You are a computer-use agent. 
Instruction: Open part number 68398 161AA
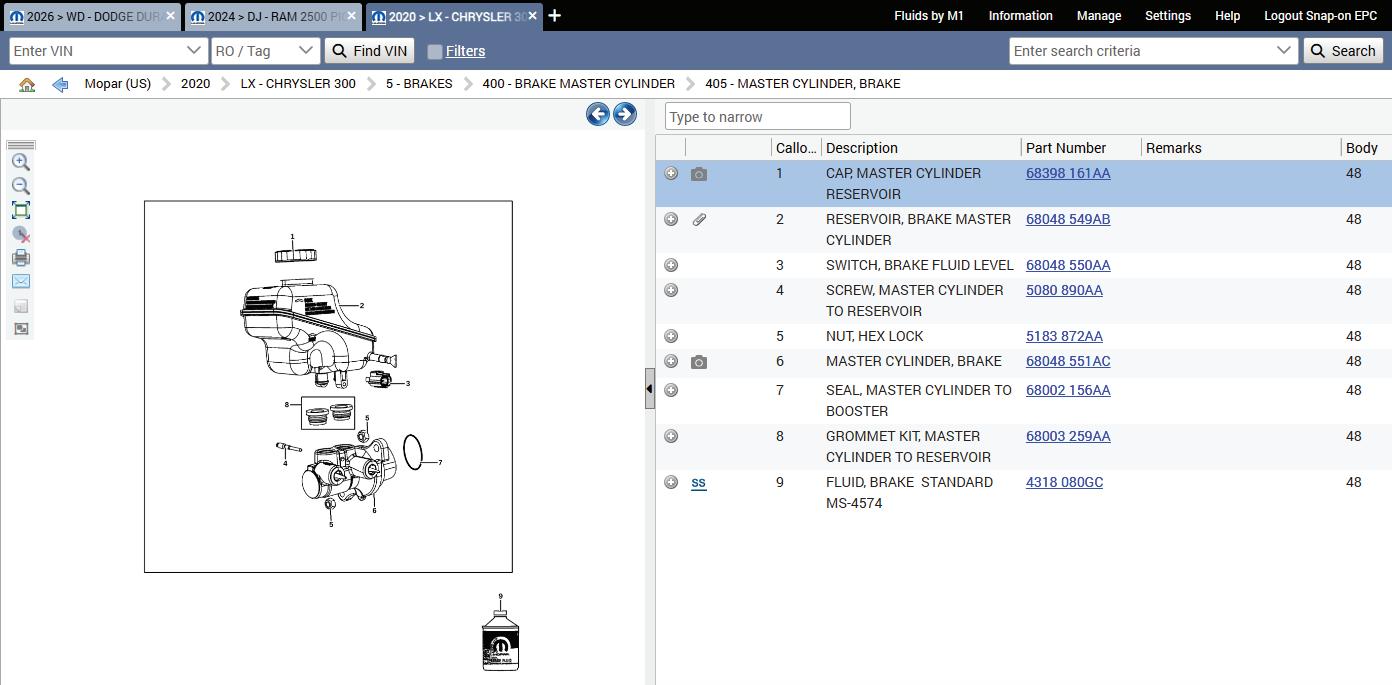[x=1068, y=174]
